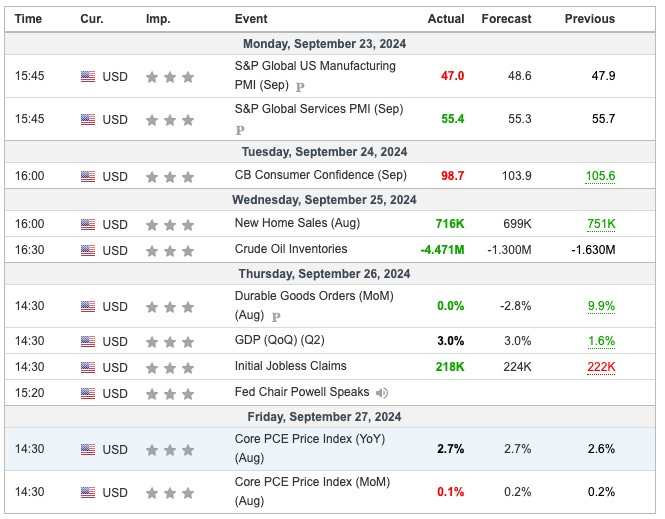This screenshot has height=519, width=665.
Task: Click revised previous value 105.6
Action: (600, 176)
